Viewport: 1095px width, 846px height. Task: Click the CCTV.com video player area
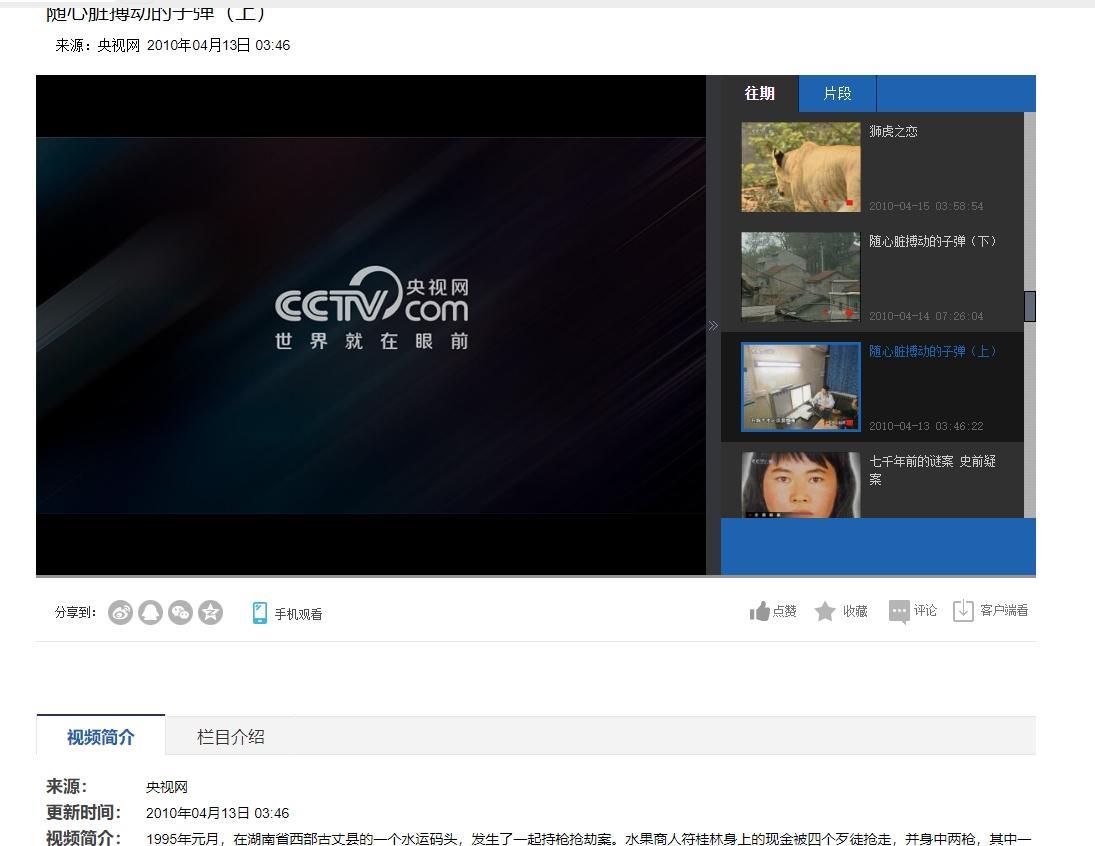(x=371, y=325)
